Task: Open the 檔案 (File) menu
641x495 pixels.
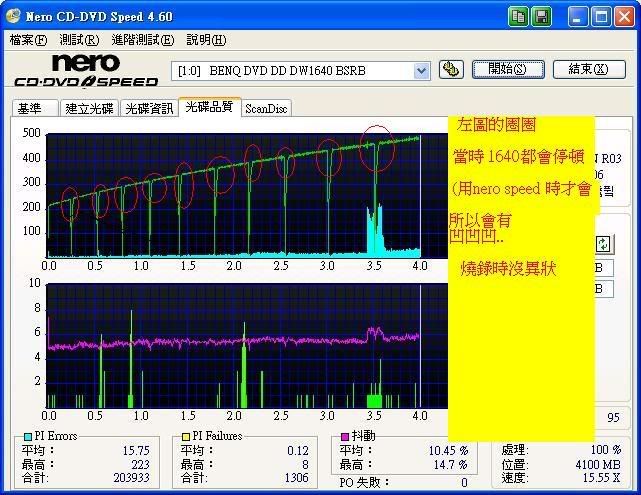Action: point(28,40)
